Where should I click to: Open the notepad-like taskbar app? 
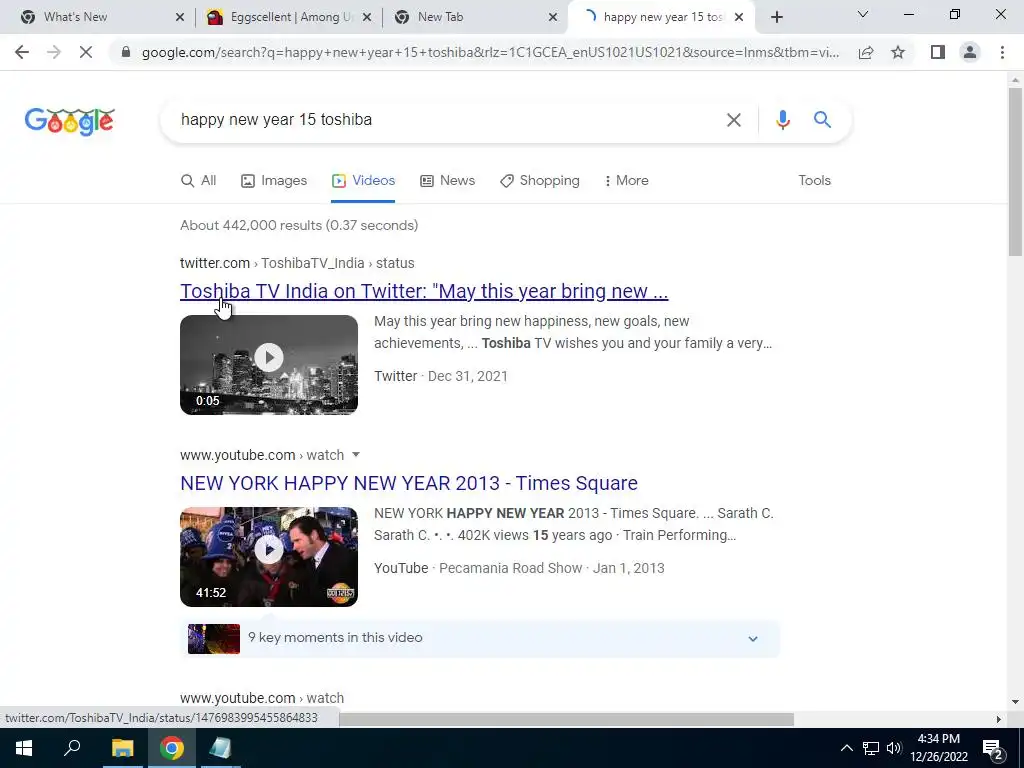pos(220,748)
